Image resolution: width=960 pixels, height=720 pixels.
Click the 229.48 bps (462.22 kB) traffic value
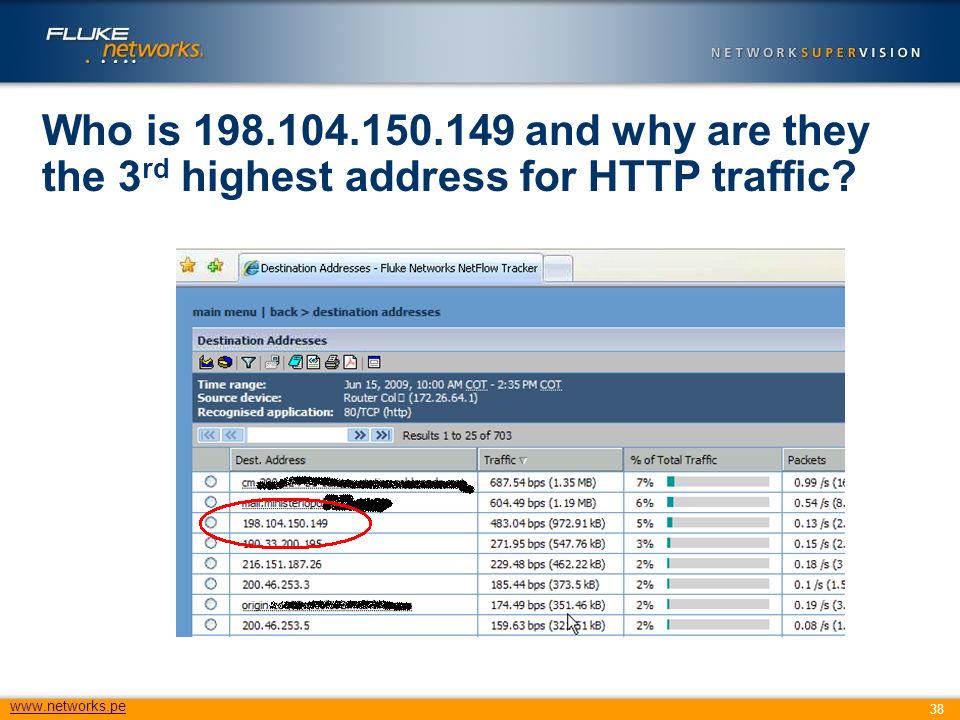pos(547,564)
